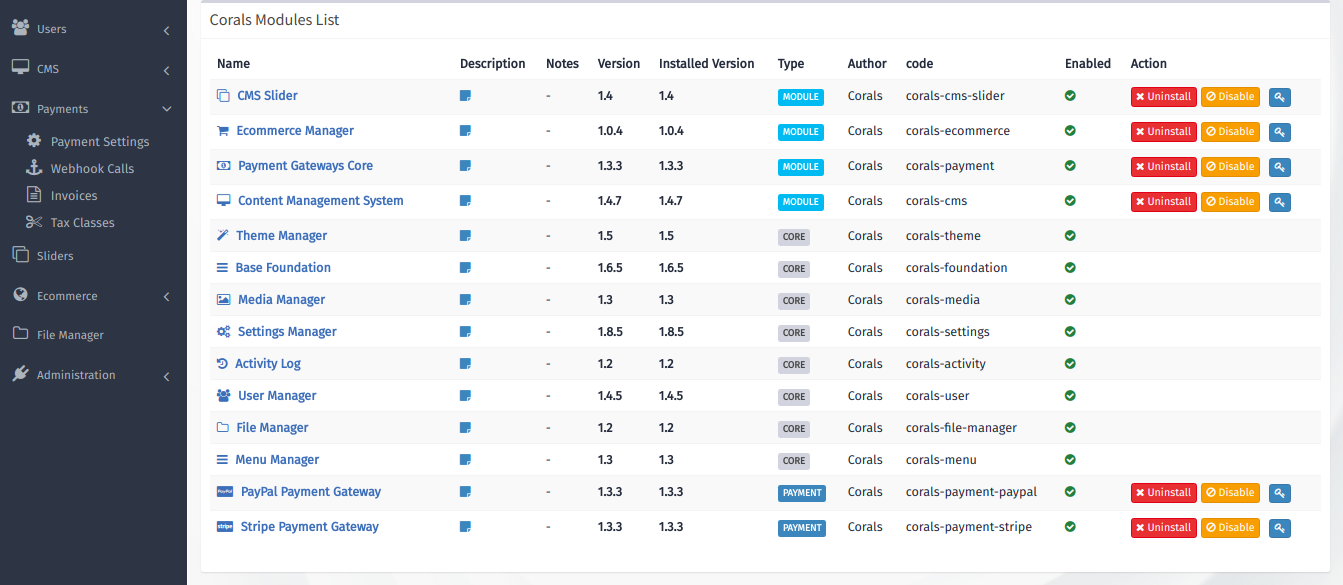Uninstall the PayPal Payment Gateway module
The height and width of the screenshot is (585, 1343).
[x=1163, y=493]
